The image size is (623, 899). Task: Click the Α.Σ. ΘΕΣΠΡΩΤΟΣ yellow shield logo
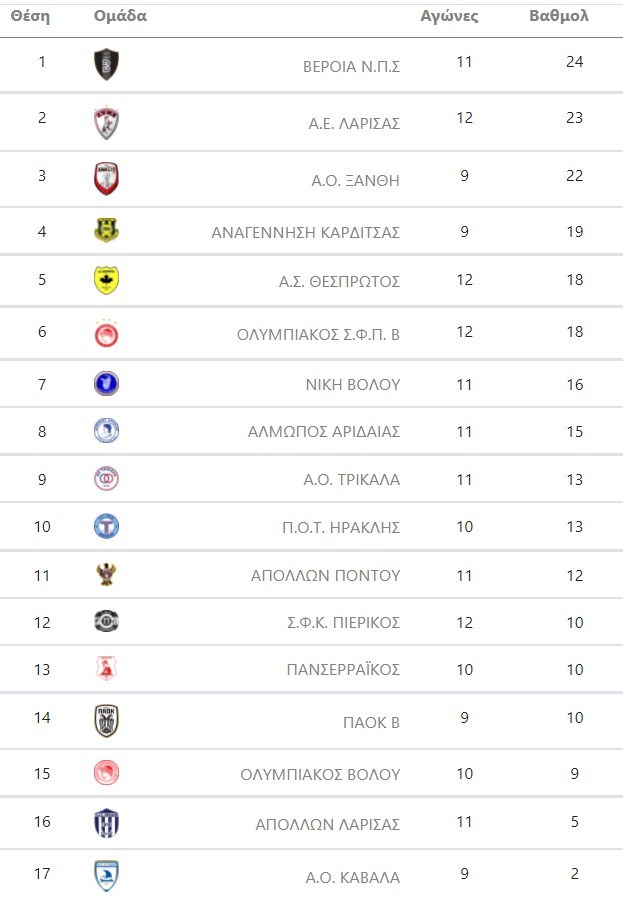pyautogui.click(x=106, y=280)
